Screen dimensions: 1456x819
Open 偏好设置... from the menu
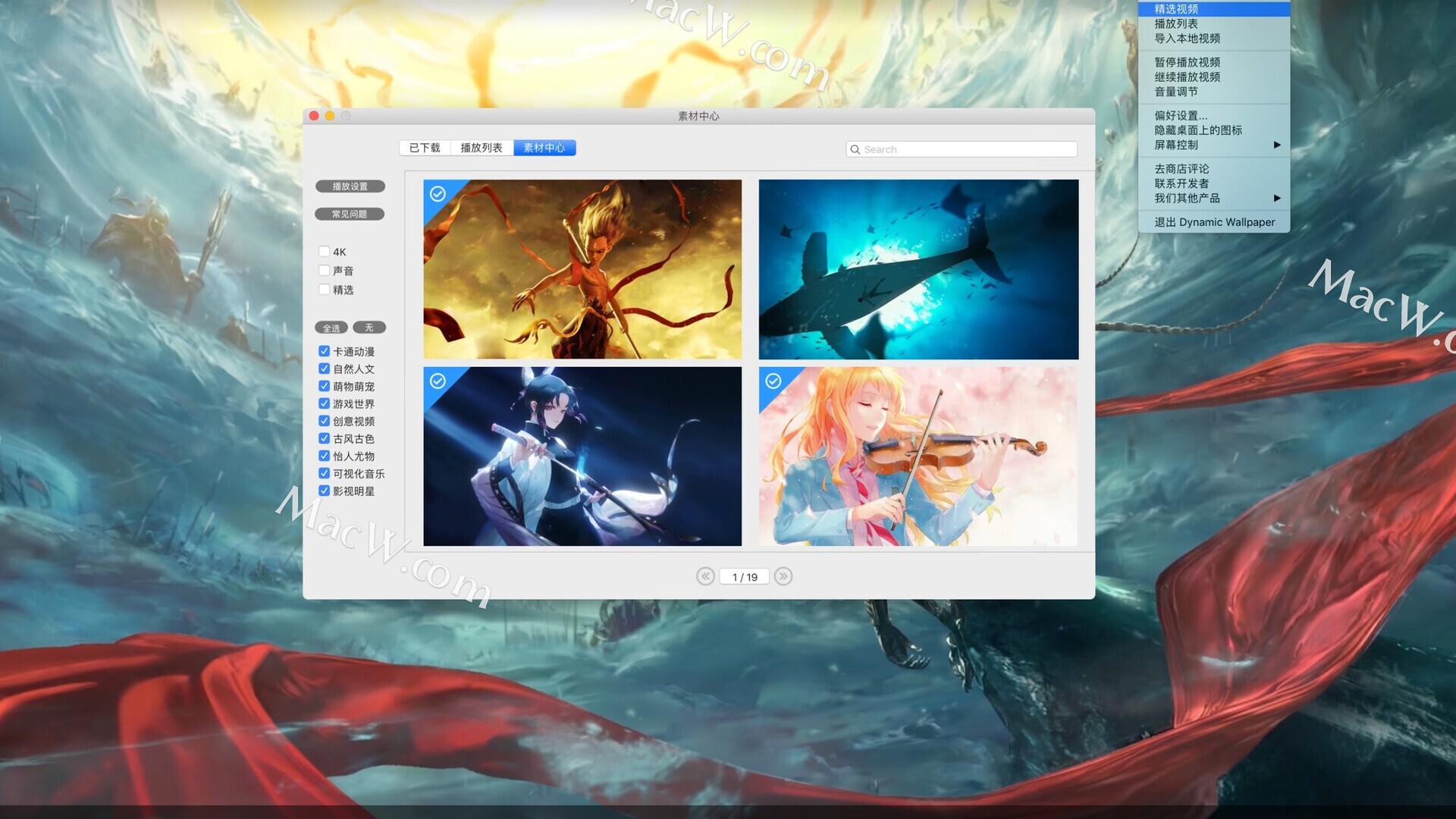pos(1213,115)
